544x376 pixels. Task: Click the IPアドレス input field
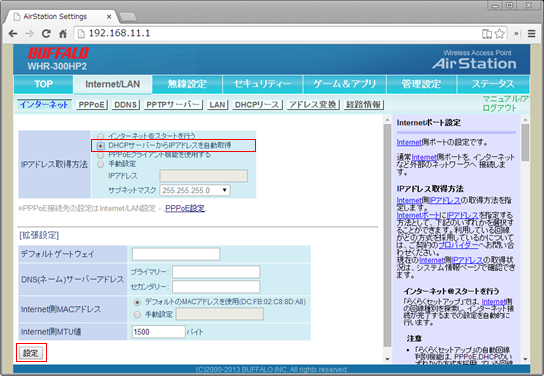pyautogui.click(x=204, y=176)
